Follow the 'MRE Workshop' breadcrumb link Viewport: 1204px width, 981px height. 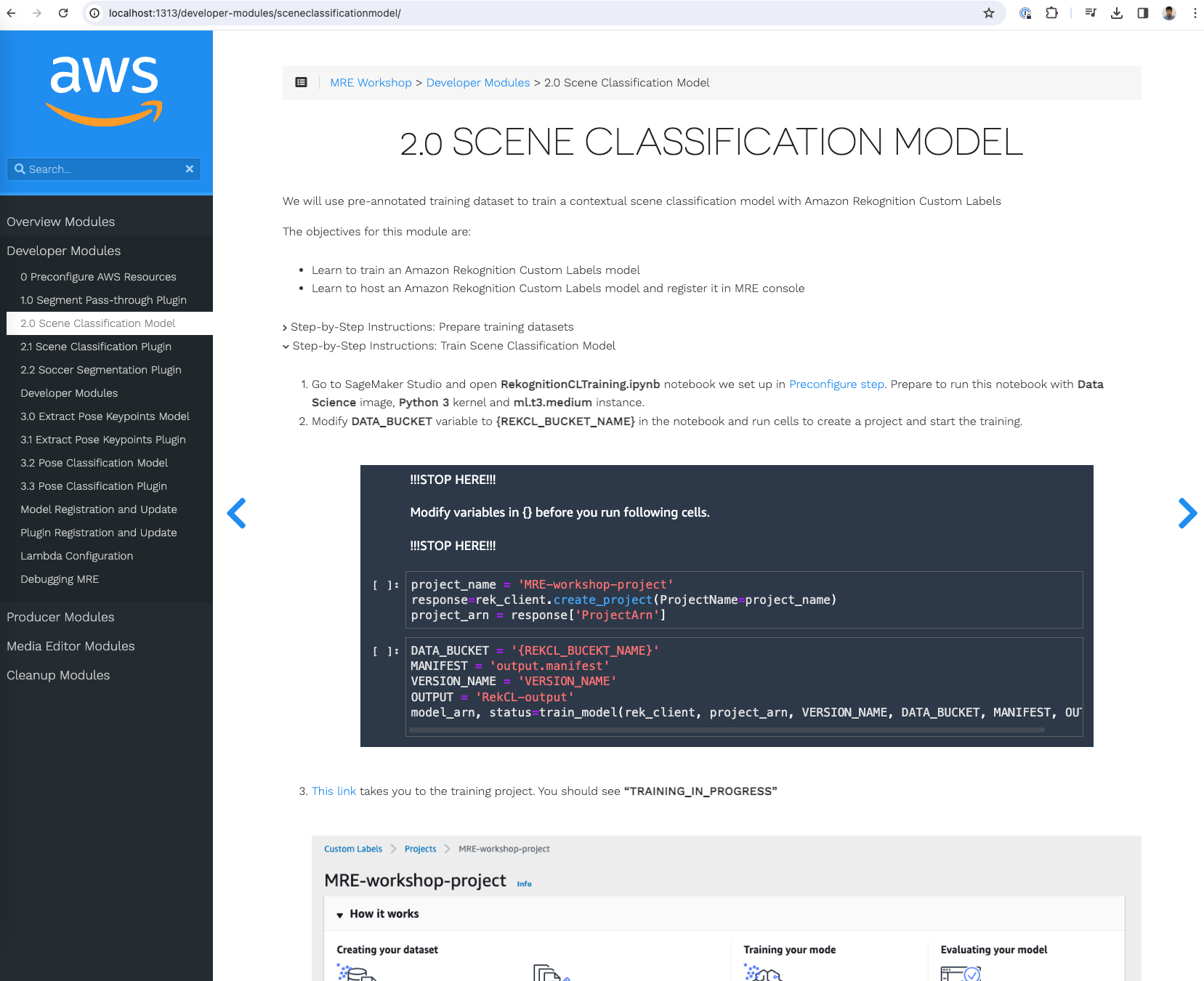point(371,83)
